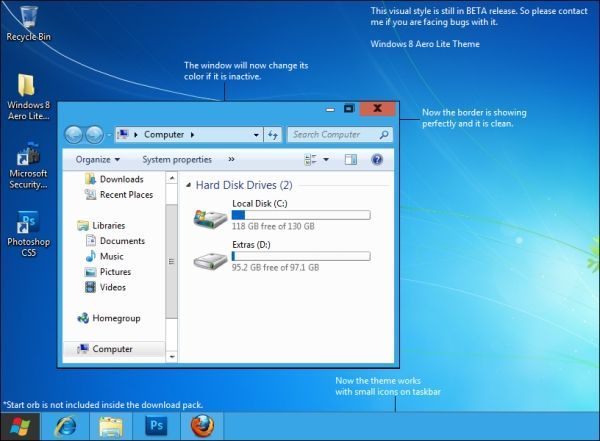The height and width of the screenshot is (441, 600).
Task: Show the preview pane
Action: pyautogui.click(x=351, y=160)
